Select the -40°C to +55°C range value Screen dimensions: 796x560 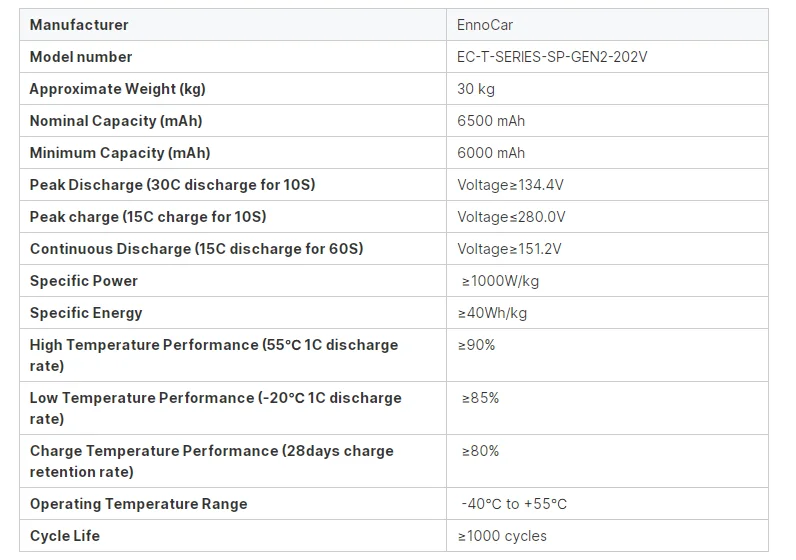click(514, 504)
